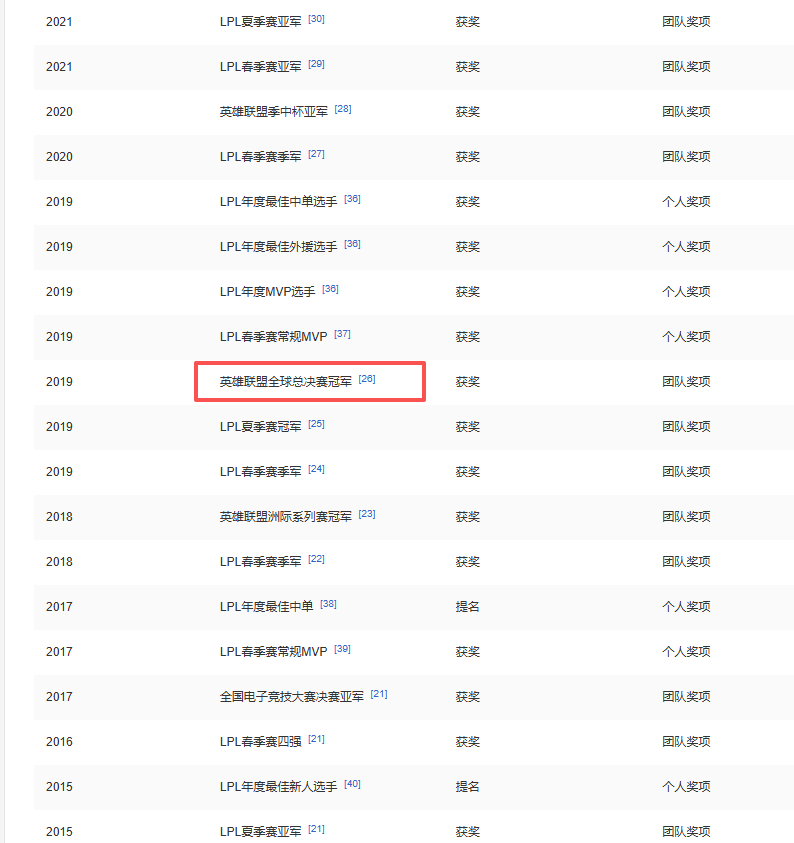Click LPL春季赛季军 in the 2018 row
Screen dimensions: 794x843
click(x=261, y=562)
